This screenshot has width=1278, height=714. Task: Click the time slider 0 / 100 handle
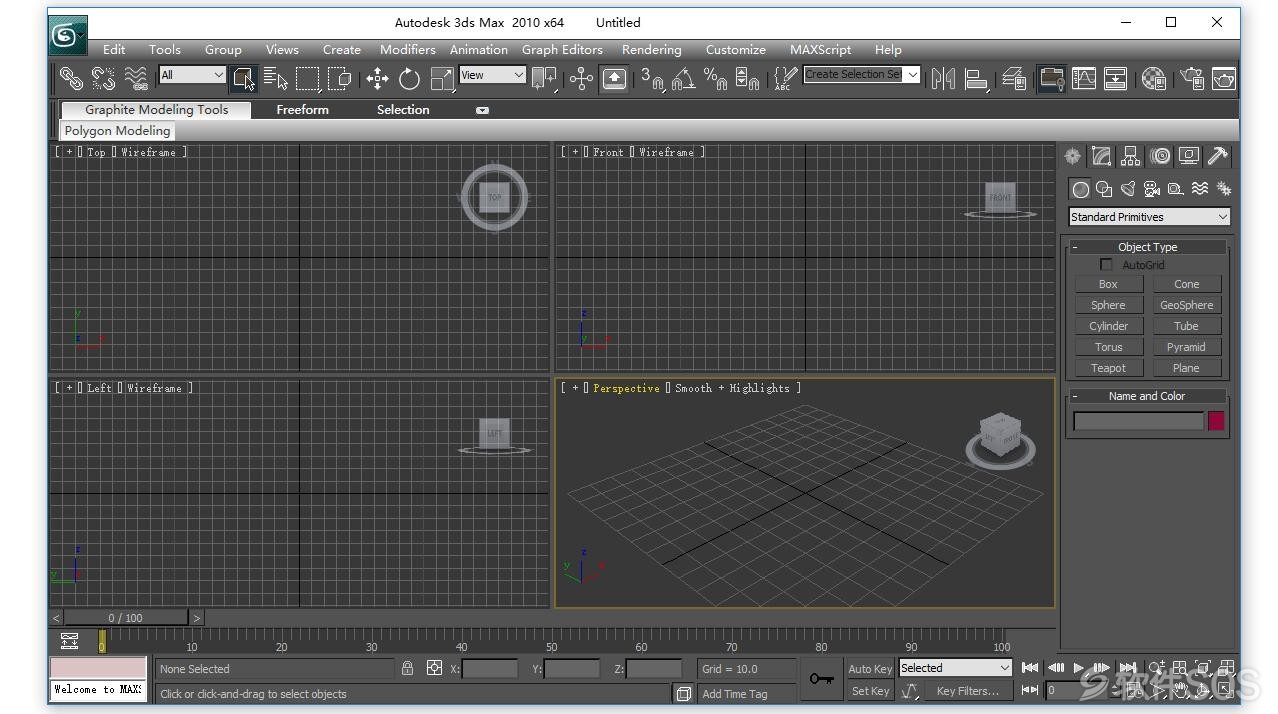coord(126,618)
